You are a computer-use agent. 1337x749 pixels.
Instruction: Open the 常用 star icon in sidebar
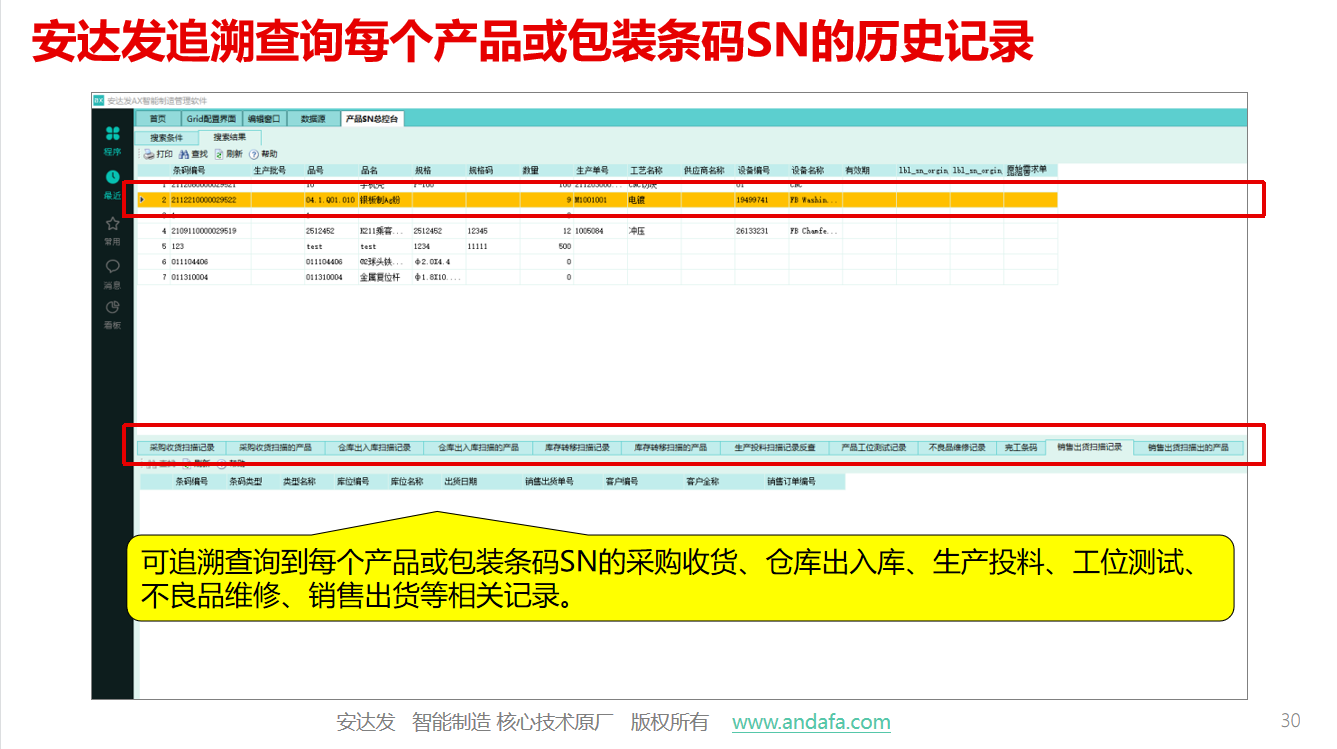112,223
